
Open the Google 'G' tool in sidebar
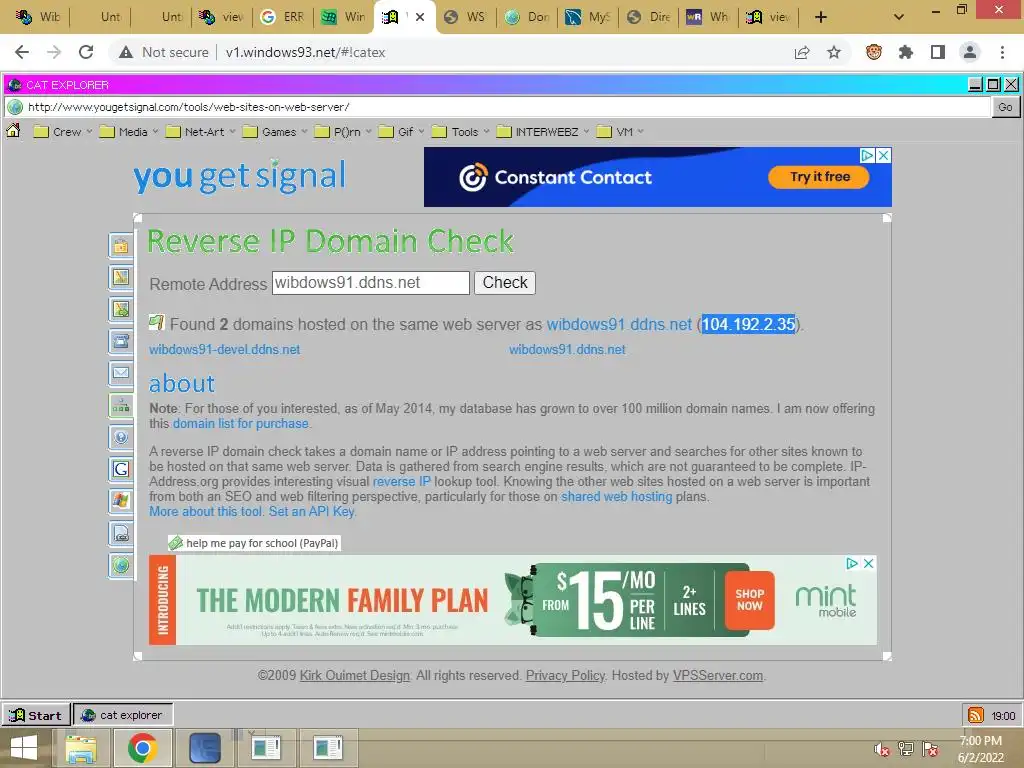pos(121,470)
